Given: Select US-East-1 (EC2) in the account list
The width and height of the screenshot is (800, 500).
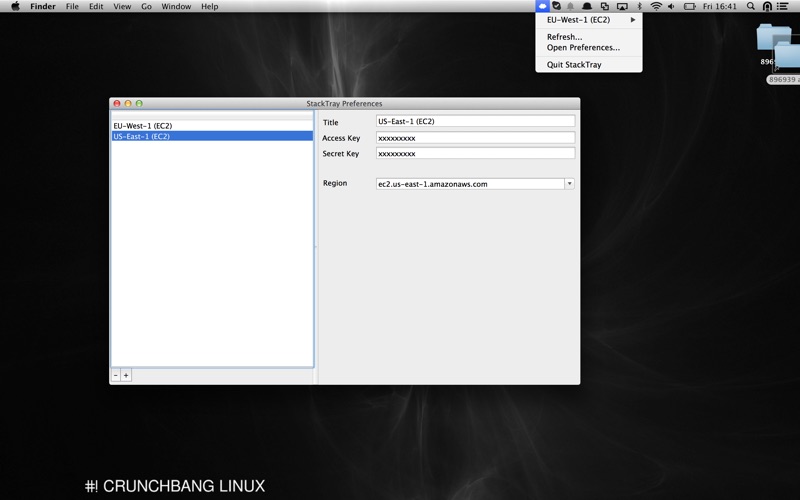Looking at the screenshot, I should coord(212,136).
